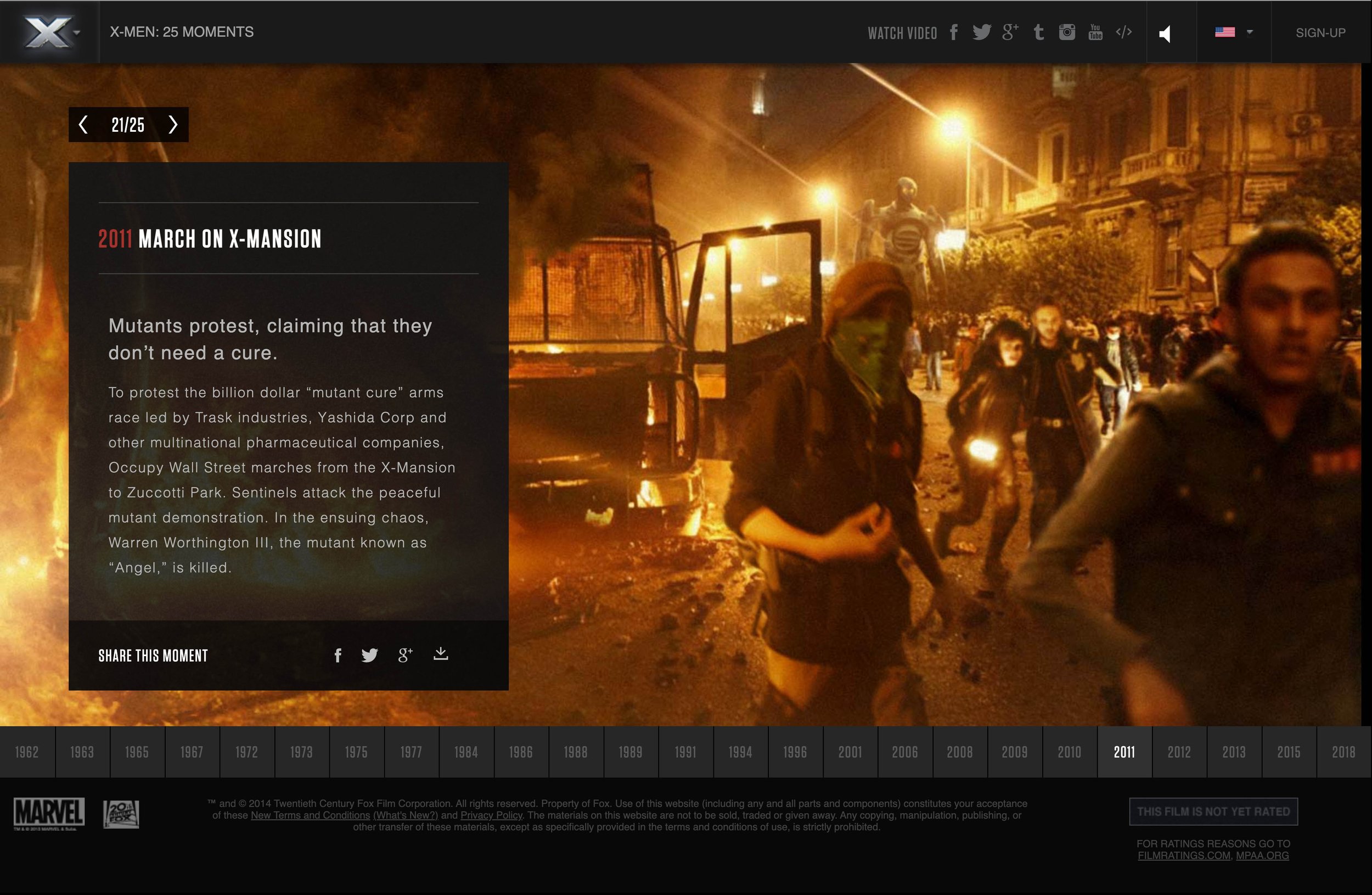Open the Instagram header icon
Viewport: 1372px width, 895px height.
coord(1067,32)
